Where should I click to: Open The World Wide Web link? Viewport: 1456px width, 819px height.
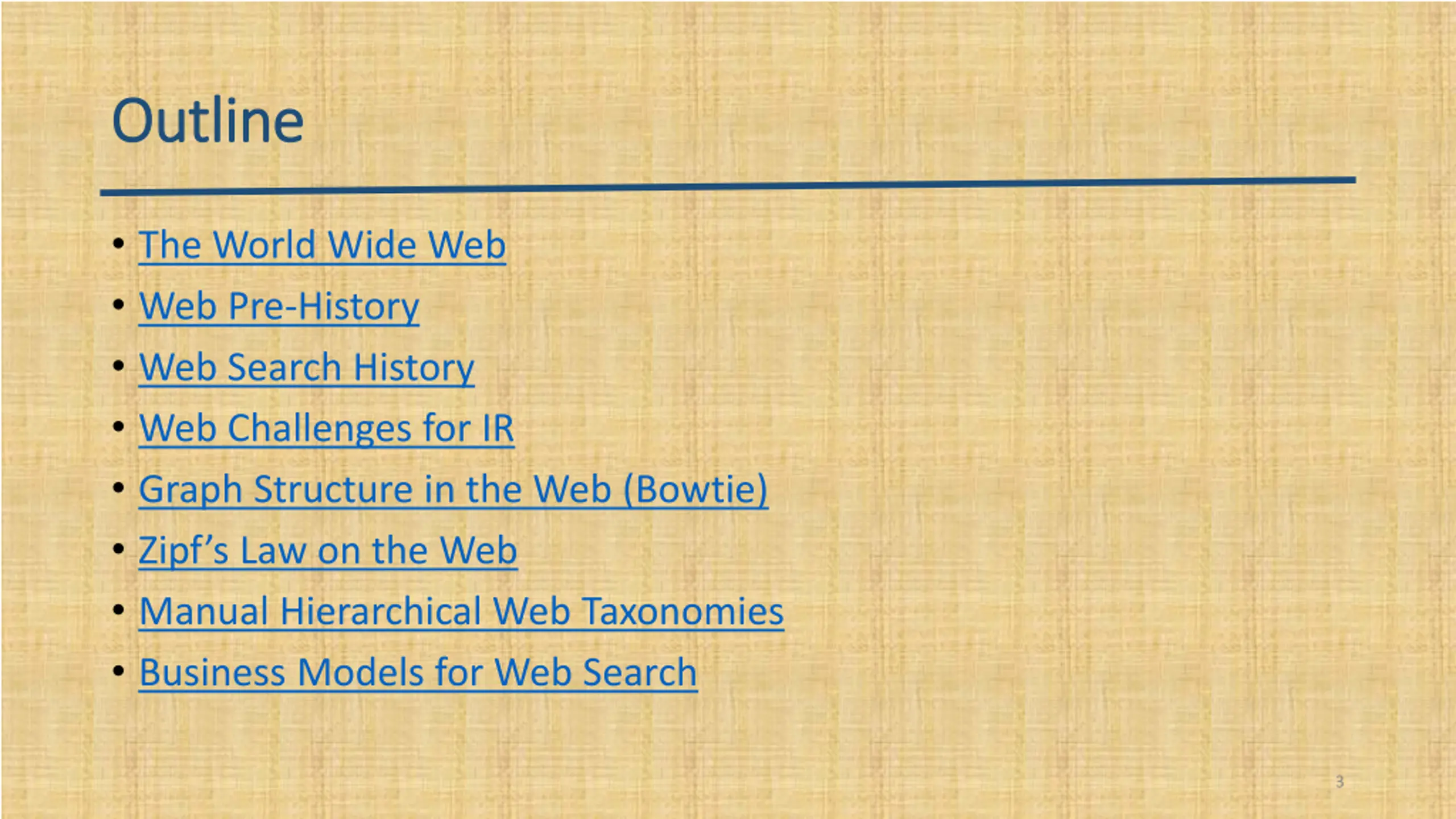322,245
